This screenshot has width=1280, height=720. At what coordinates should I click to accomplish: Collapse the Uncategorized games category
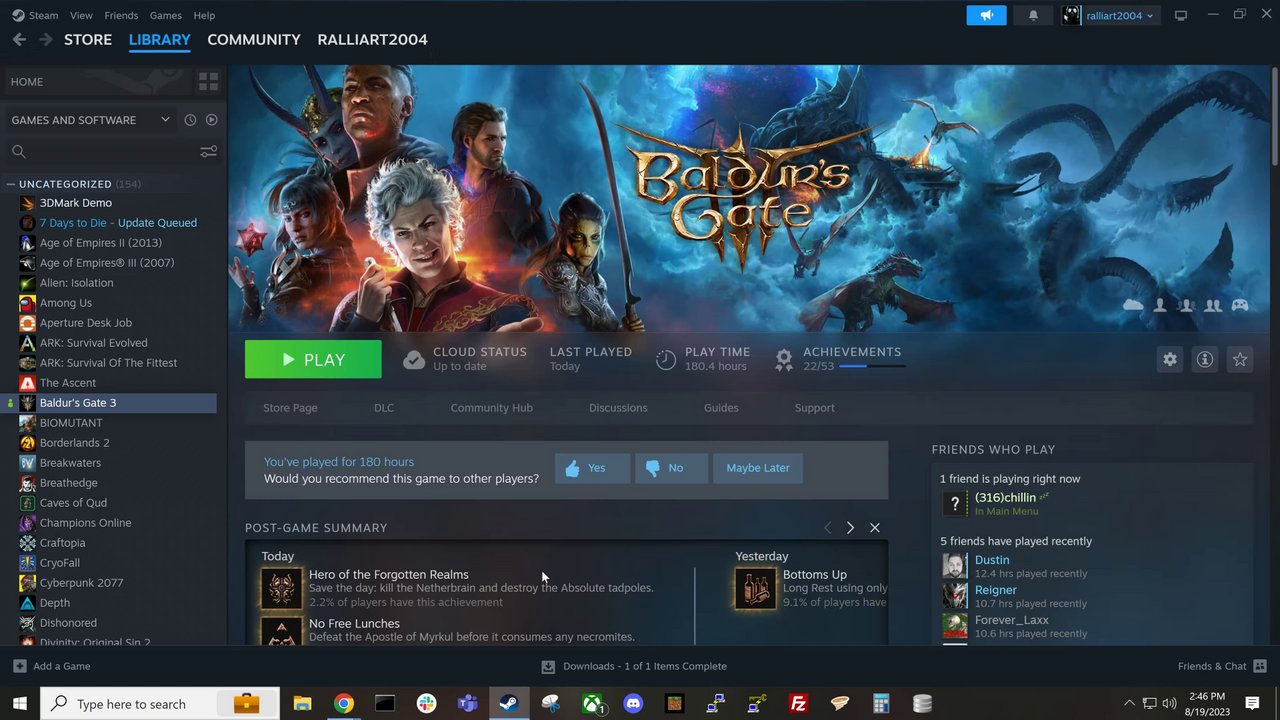[x=10, y=184]
